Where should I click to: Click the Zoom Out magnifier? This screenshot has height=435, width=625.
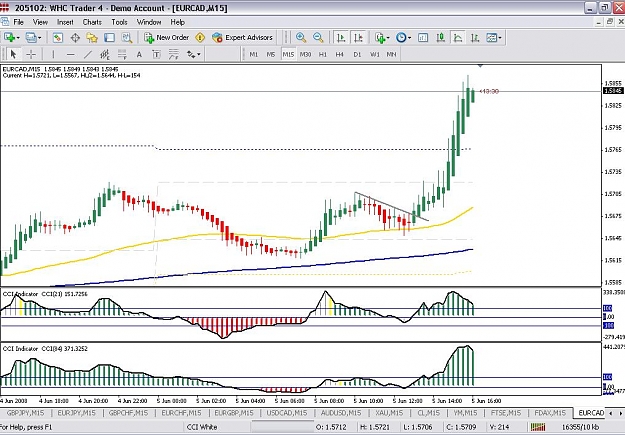coord(318,37)
